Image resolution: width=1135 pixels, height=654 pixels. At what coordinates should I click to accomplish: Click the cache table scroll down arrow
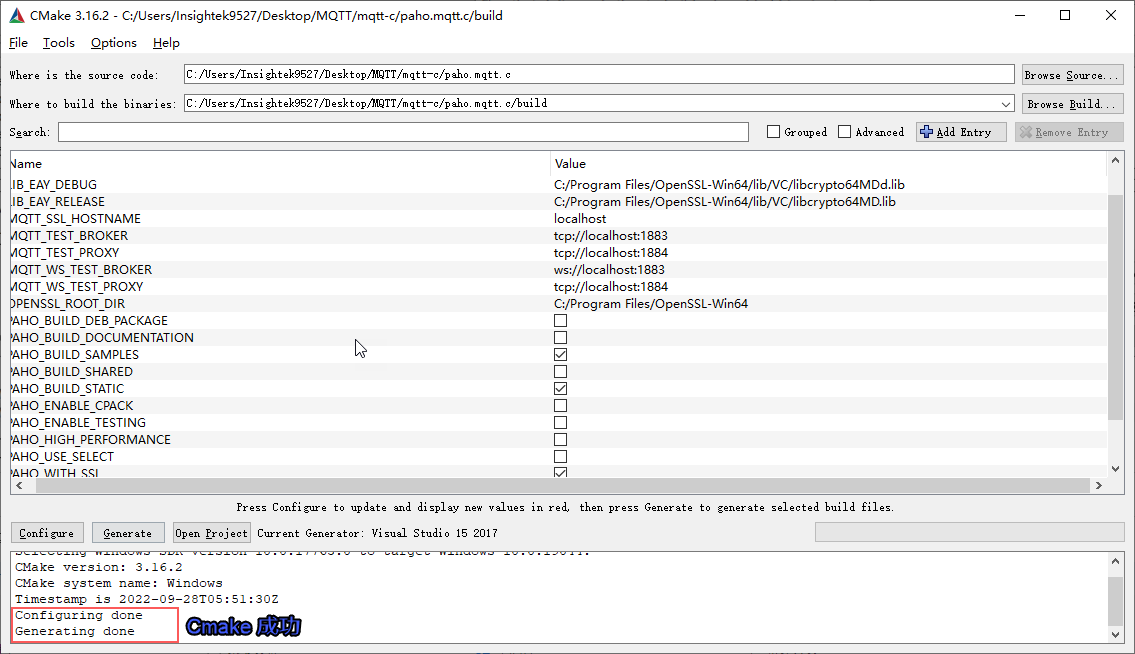coord(1115,469)
